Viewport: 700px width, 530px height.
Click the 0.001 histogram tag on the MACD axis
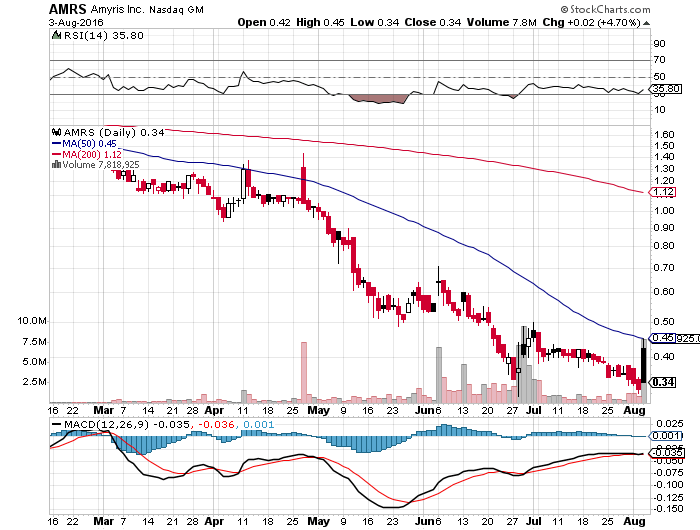666,436
